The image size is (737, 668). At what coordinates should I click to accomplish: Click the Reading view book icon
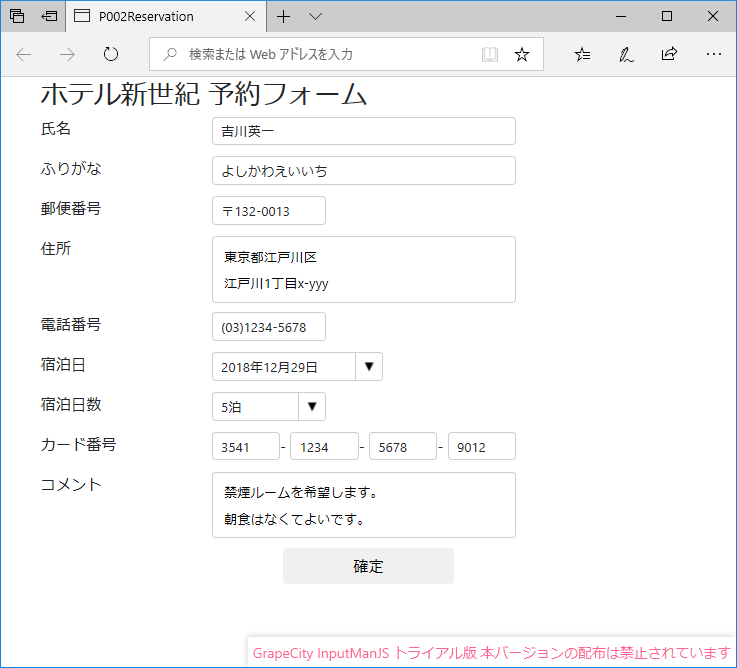(489, 54)
